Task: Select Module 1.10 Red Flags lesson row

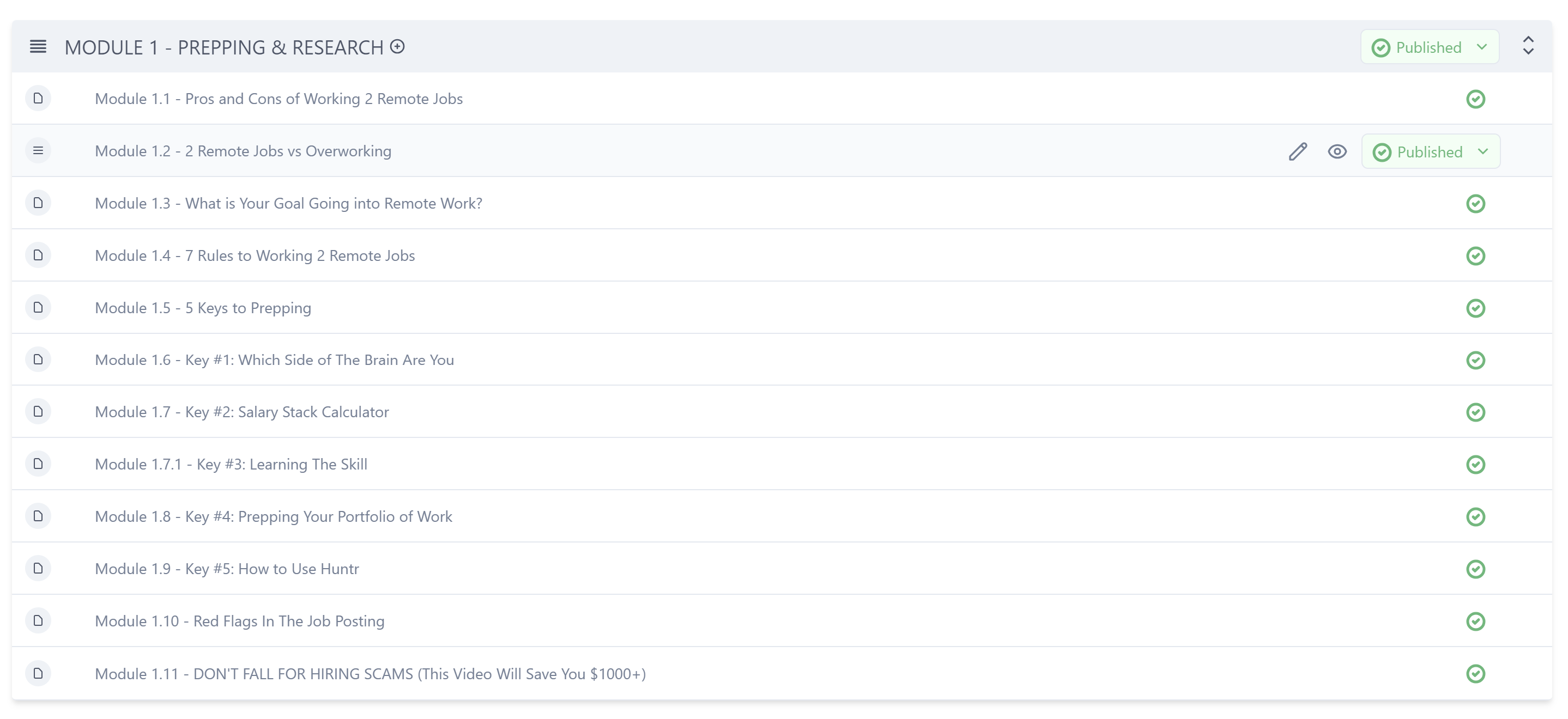Action: click(239, 621)
